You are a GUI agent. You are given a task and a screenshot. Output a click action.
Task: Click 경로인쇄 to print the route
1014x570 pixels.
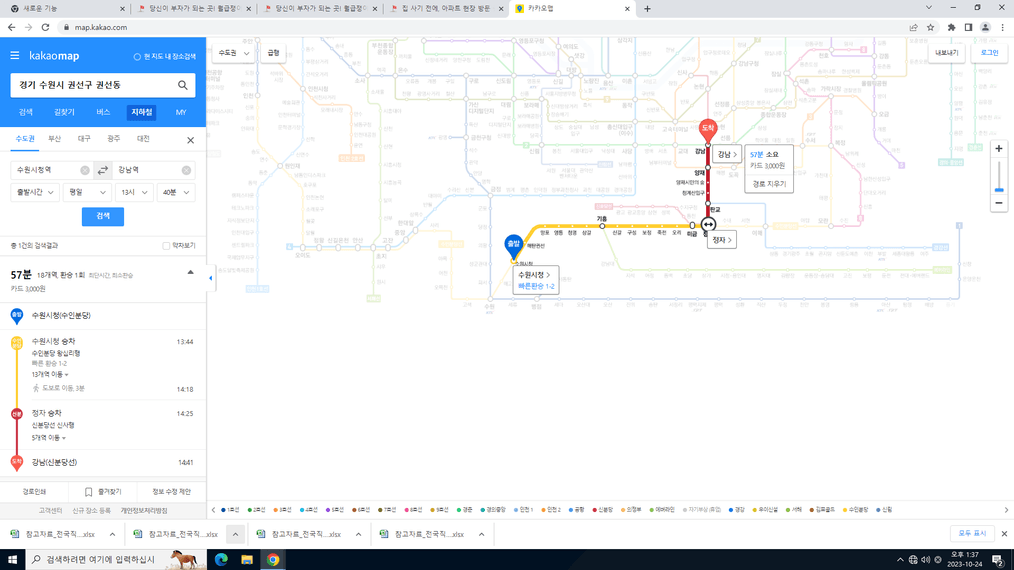click(x=35, y=492)
